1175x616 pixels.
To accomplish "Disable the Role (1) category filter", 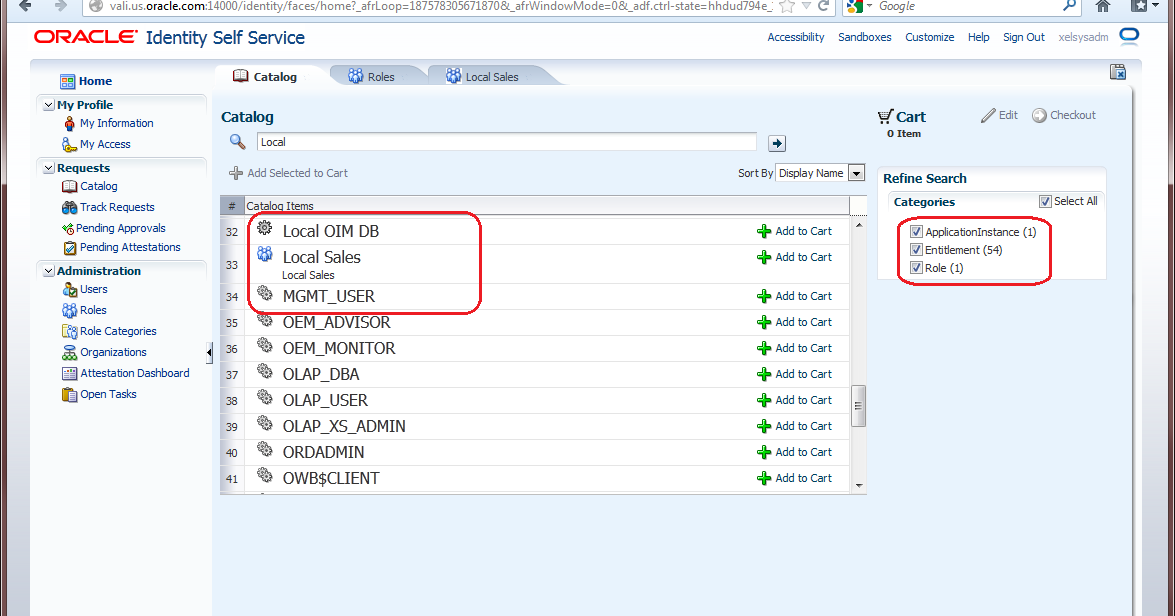I will click(x=917, y=267).
